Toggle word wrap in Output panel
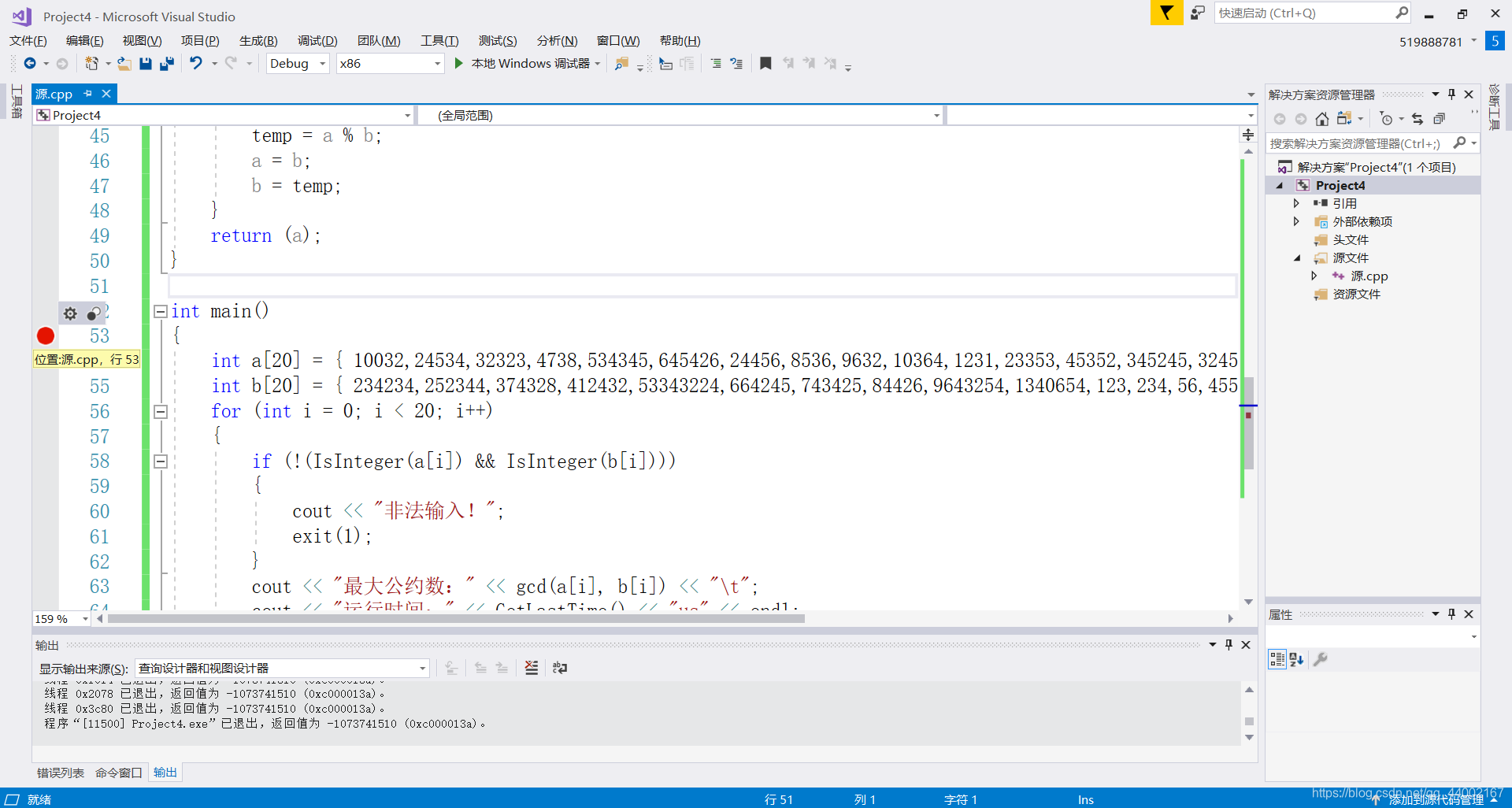The width and height of the screenshot is (1512, 808). 560,668
